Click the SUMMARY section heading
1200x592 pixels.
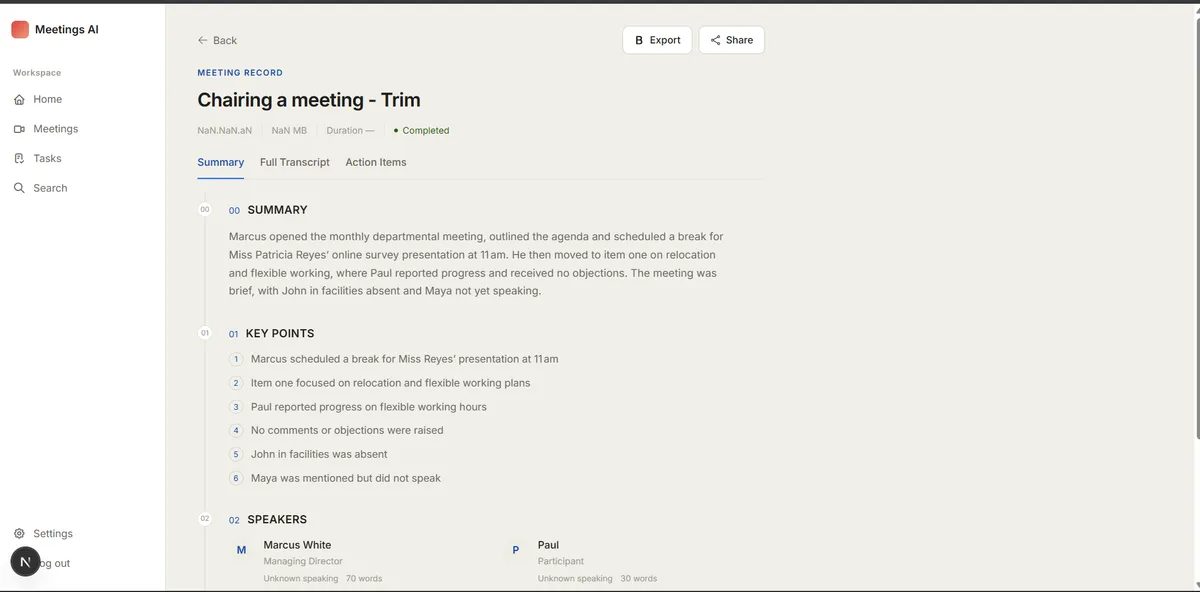tap(277, 210)
